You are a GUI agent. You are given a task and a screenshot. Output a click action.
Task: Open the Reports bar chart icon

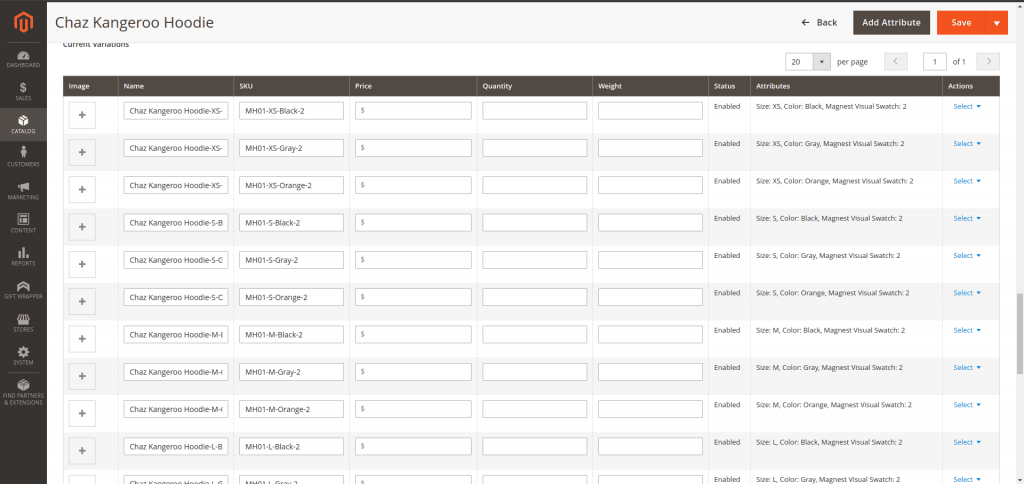tap(22, 256)
